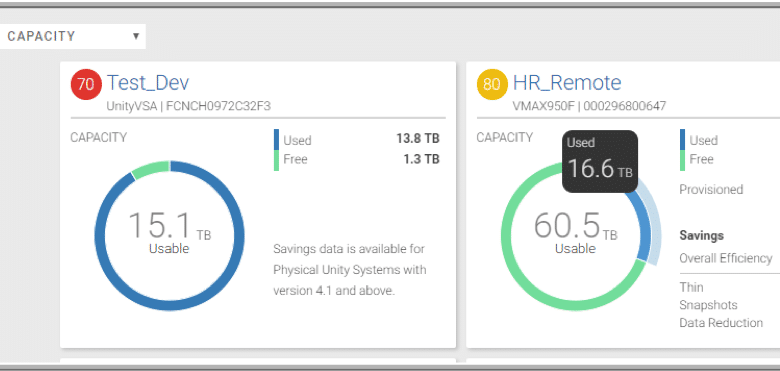
Task: Click the Data Reduction savings row
Action: tap(721, 323)
